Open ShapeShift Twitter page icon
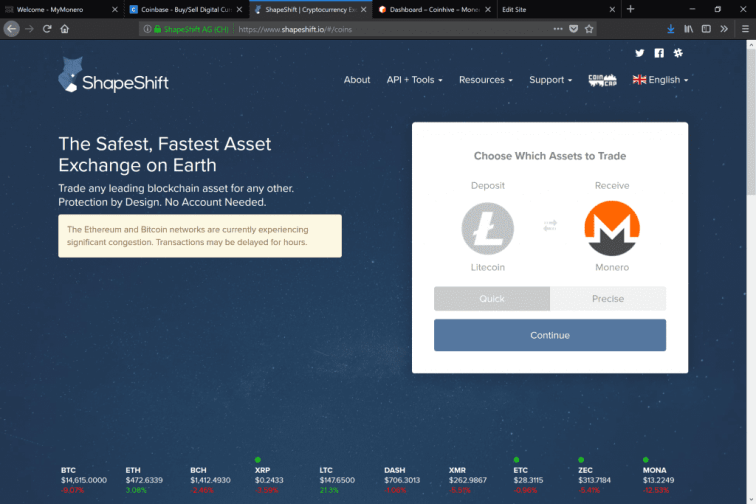756x504 pixels. pos(639,53)
